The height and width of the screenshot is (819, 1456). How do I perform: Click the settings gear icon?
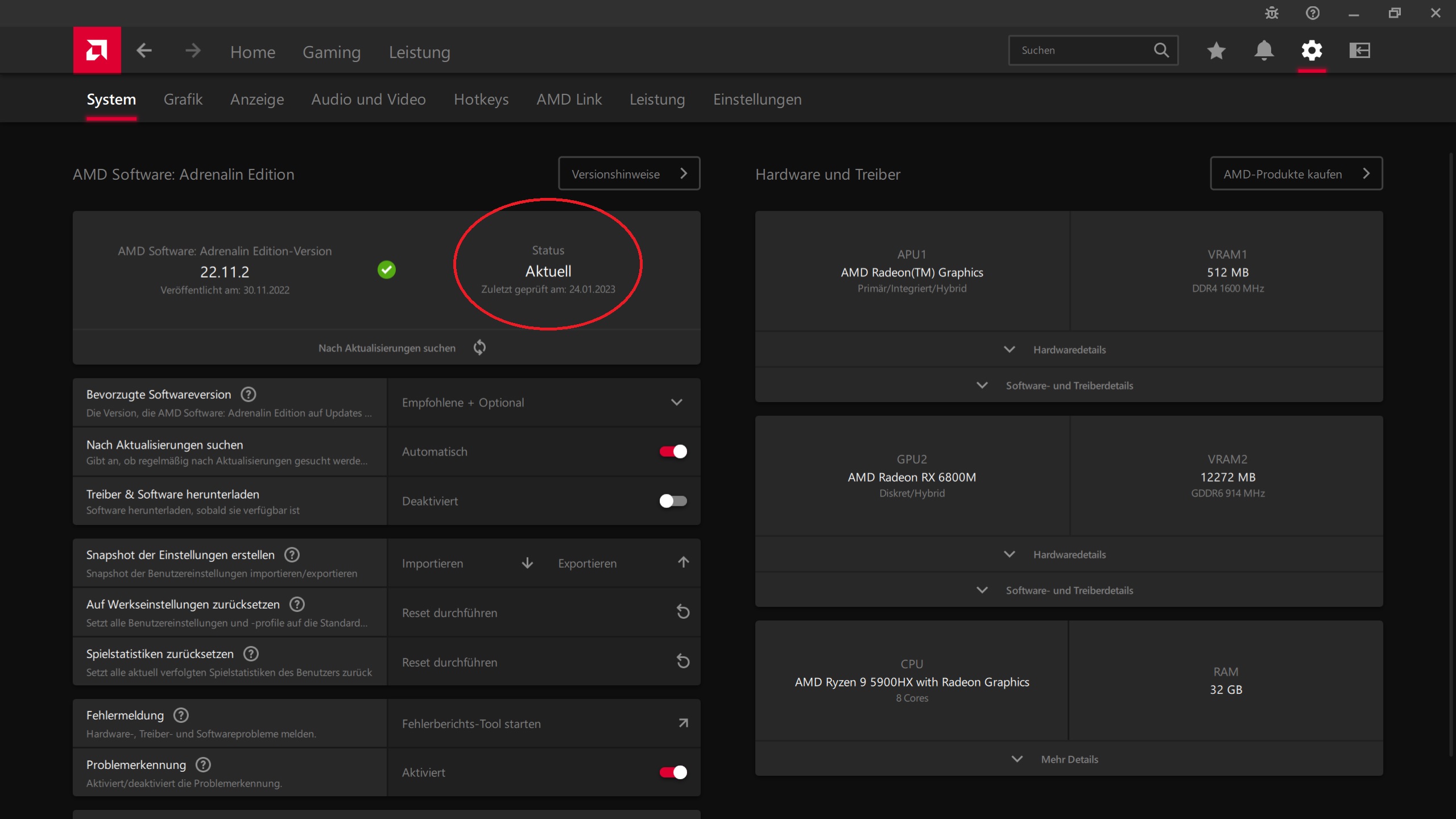point(1312,51)
